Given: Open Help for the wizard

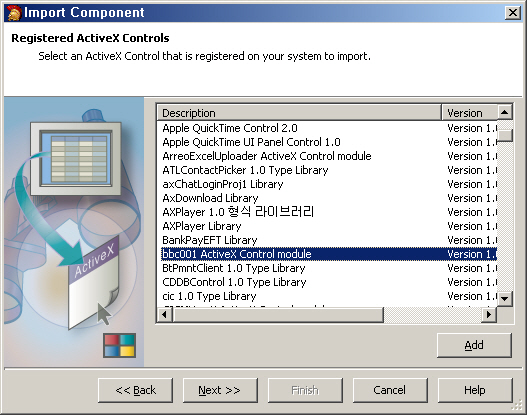Looking at the screenshot, I should (475, 390).
